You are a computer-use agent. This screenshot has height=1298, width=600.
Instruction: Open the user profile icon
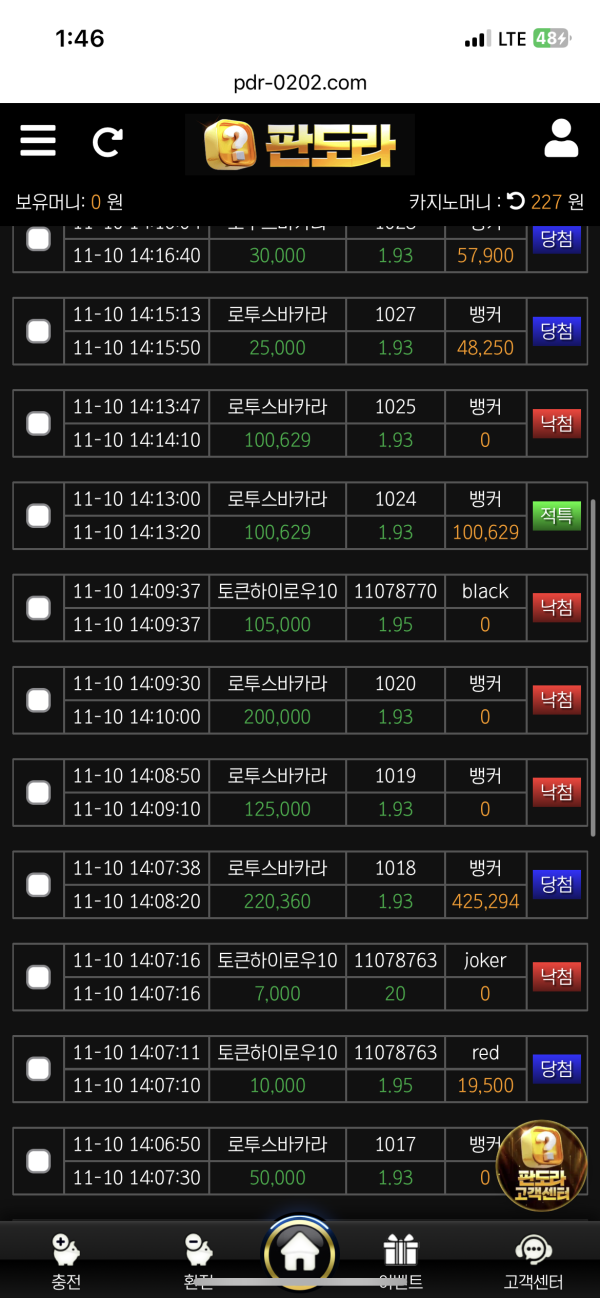pyautogui.click(x=561, y=139)
